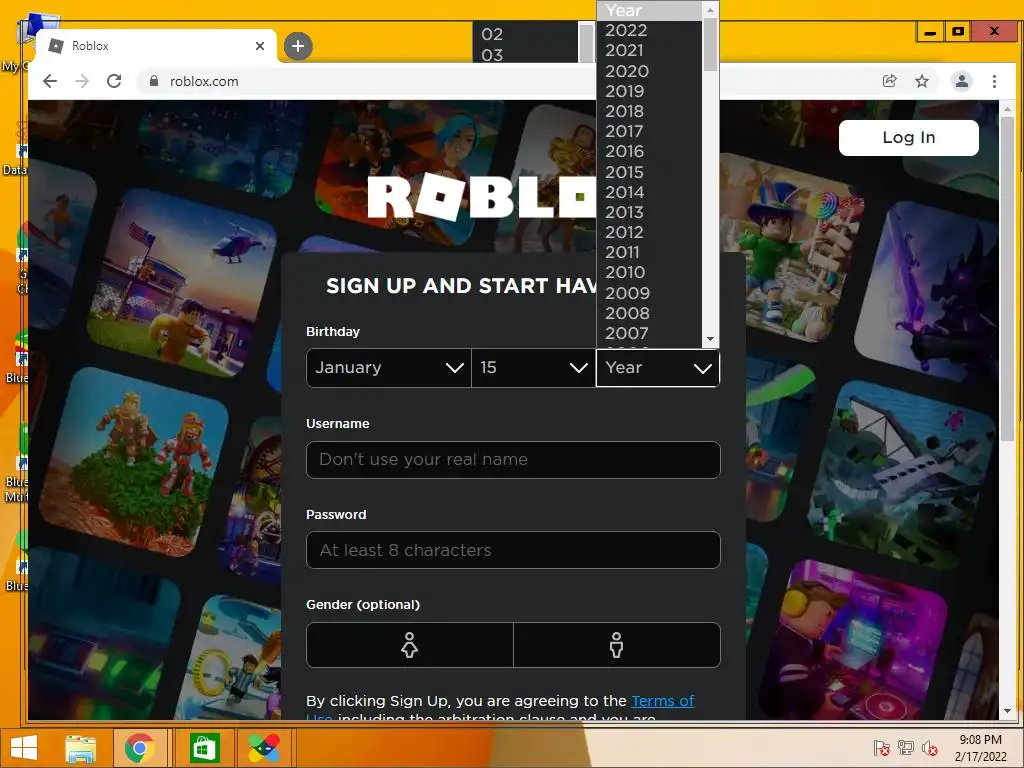Pick 2010 from the year list
Screen dimensions: 1024x768
[x=649, y=272]
